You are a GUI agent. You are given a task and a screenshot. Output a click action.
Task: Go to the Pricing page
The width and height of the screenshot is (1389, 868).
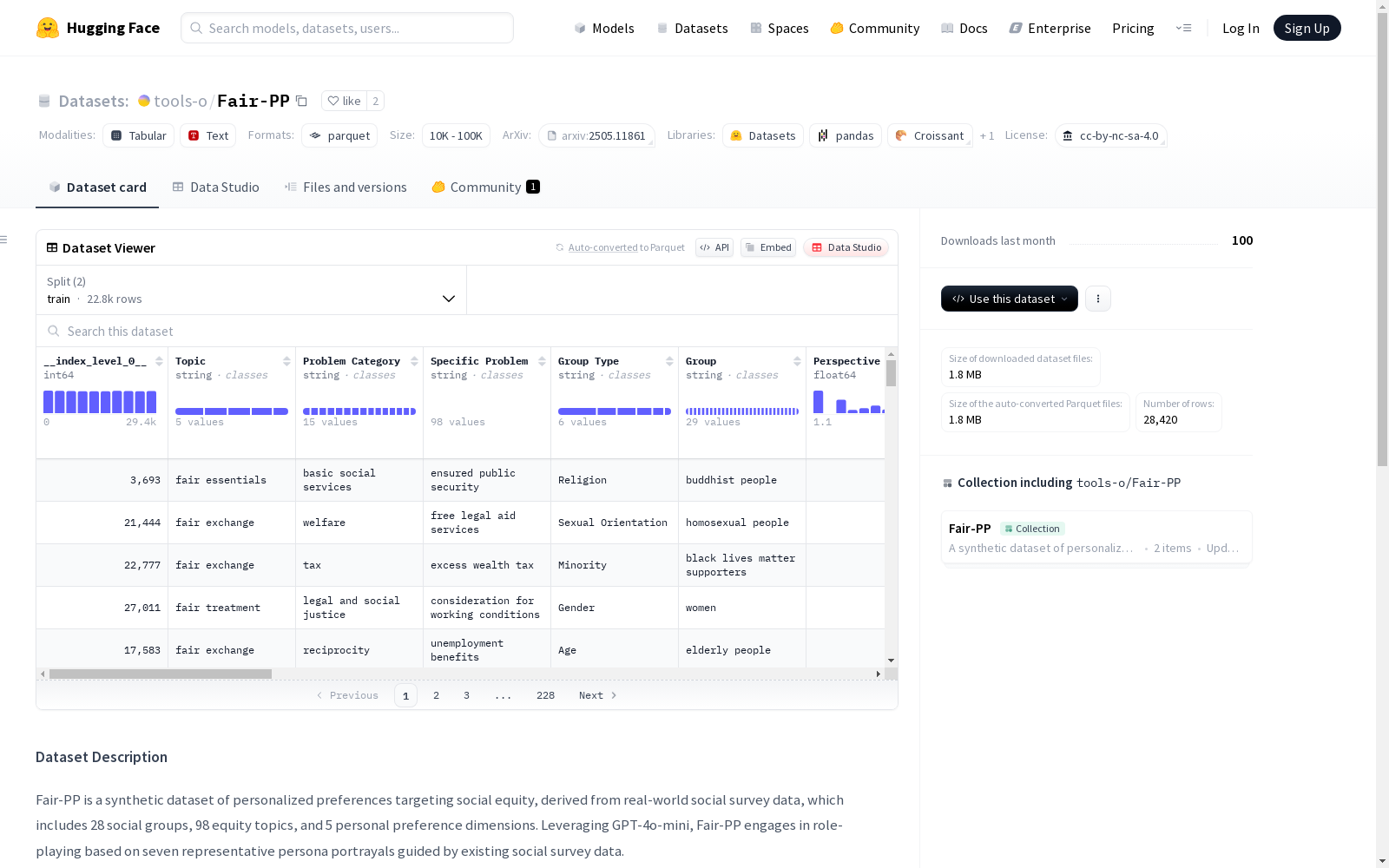[1133, 28]
